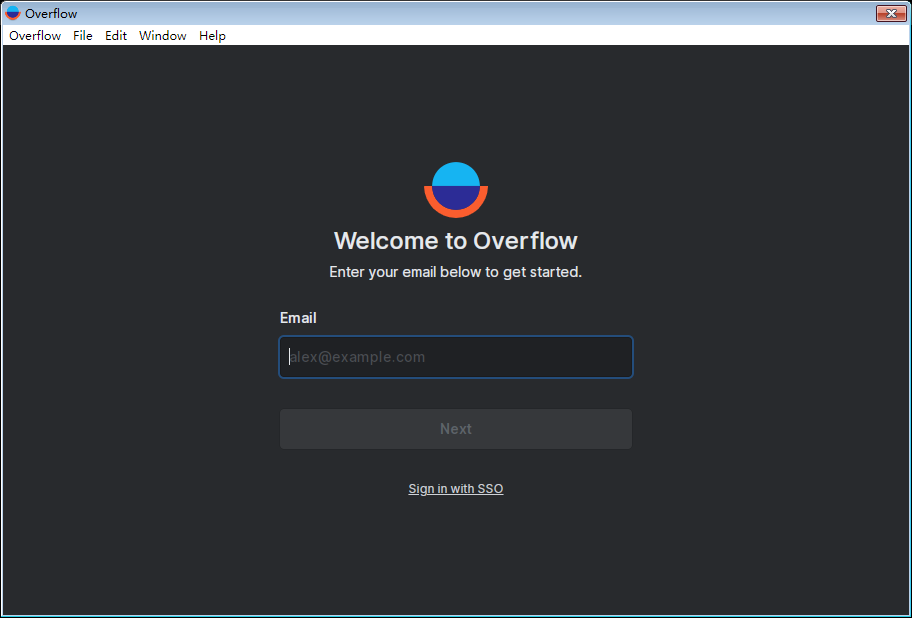
Task: Click the Overflow title in the title bar
Action: (52, 13)
